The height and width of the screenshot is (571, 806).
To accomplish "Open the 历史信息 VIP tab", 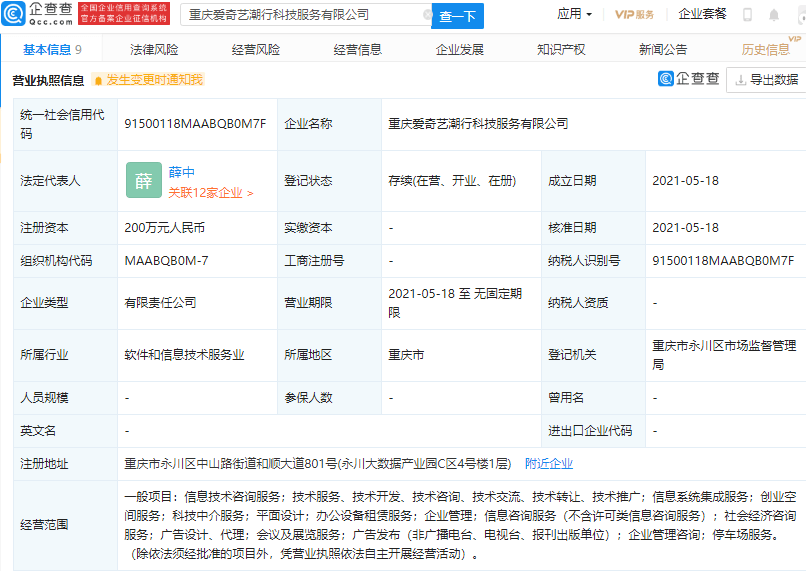I will click(765, 49).
